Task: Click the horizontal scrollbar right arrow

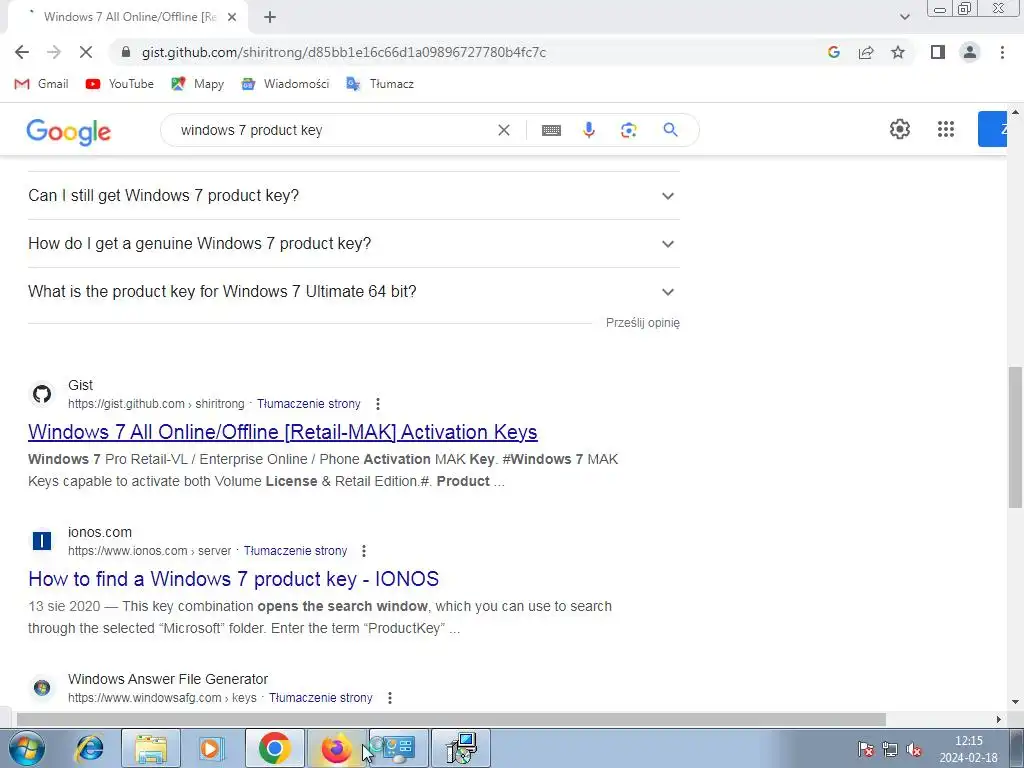Action: tap(999, 719)
